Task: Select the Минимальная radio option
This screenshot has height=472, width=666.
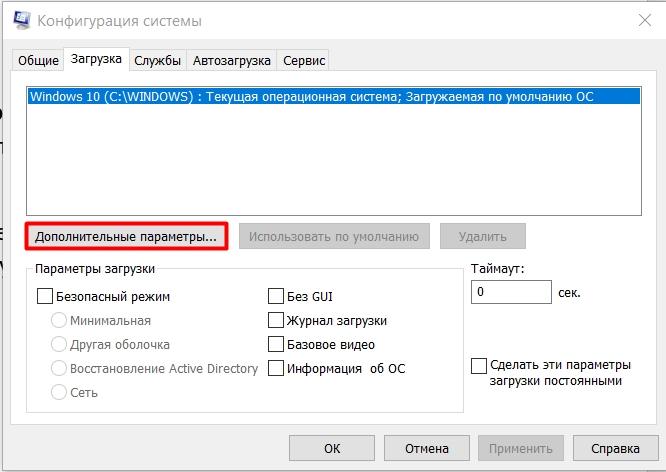Action: click(x=59, y=320)
